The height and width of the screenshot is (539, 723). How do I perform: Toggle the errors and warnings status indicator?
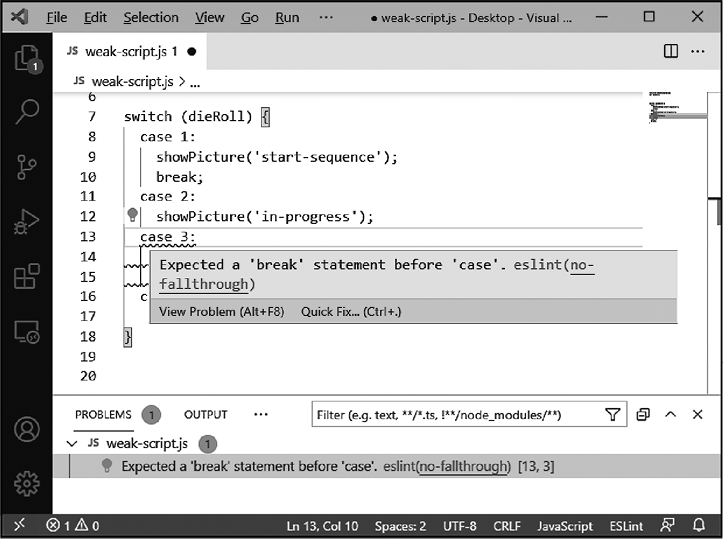click(x=73, y=526)
